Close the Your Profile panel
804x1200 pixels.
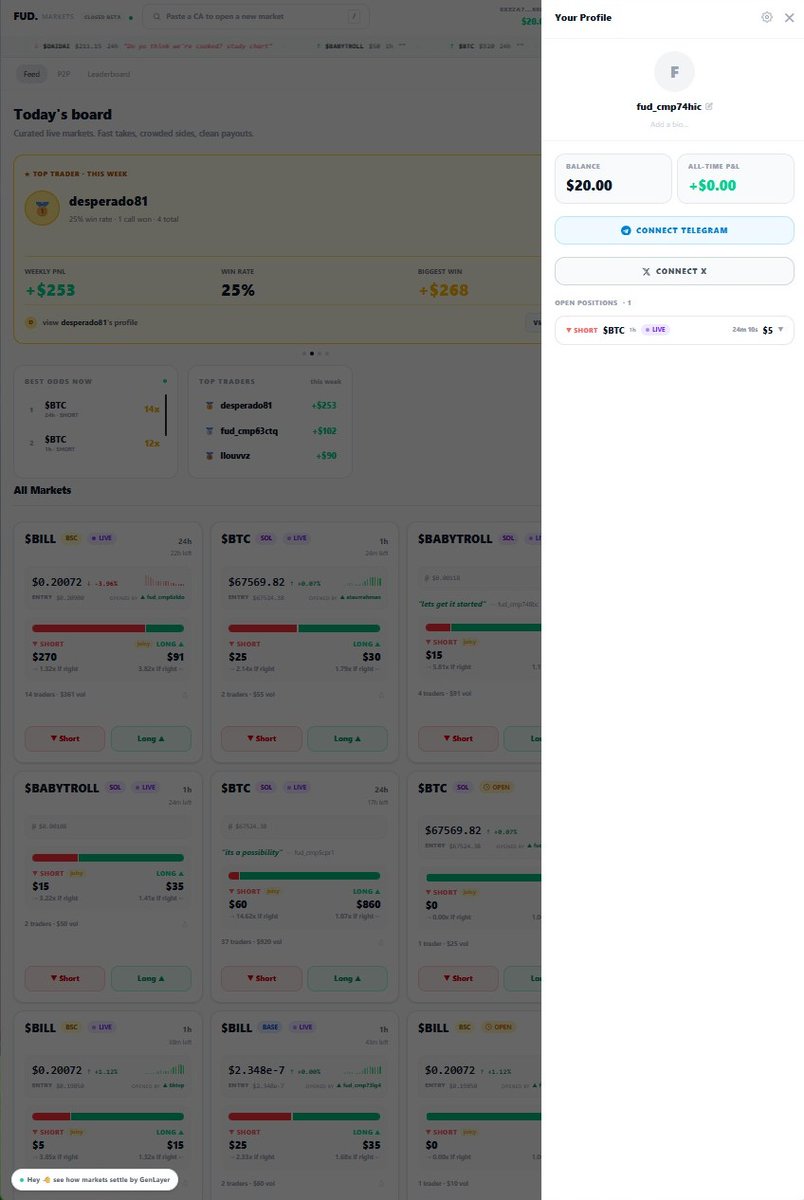pyautogui.click(x=789, y=17)
